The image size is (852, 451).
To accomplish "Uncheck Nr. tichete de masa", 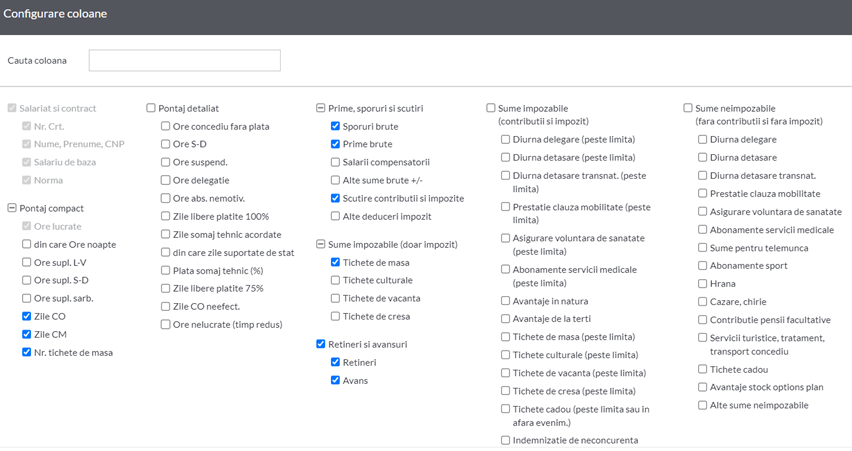I will (x=27, y=352).
